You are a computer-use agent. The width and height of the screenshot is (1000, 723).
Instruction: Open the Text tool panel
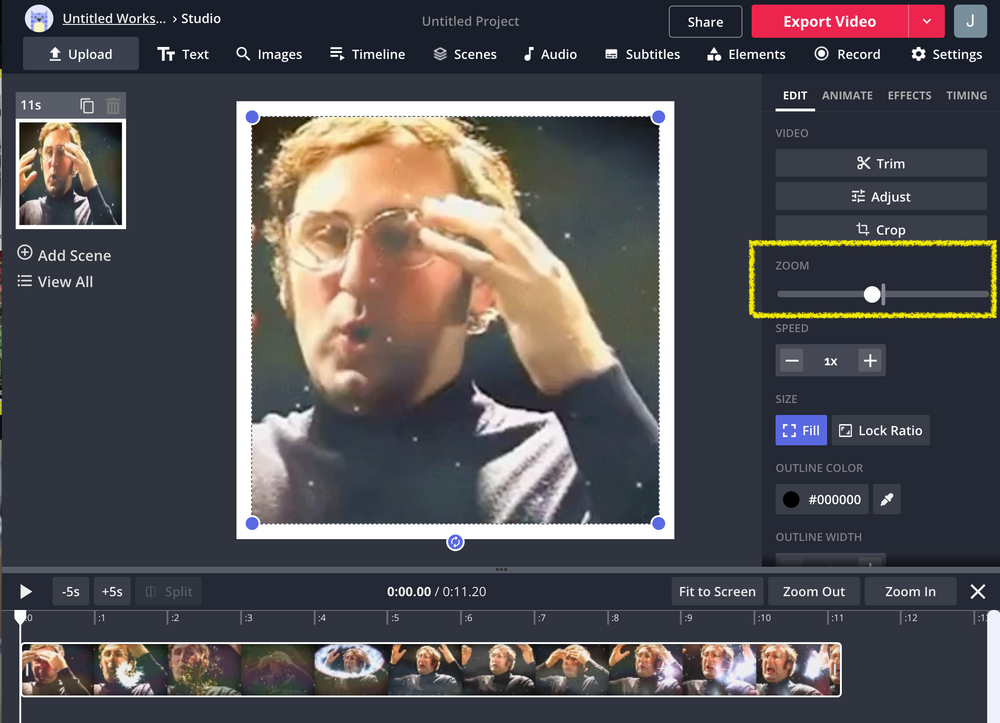pyautogui.click(x=183, y=54)
